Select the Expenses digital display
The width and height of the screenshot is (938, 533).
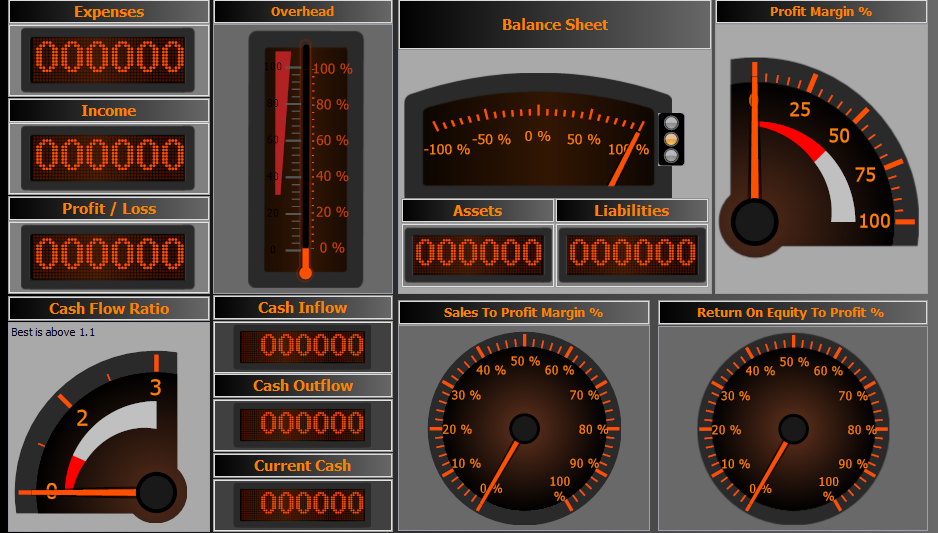[x=108, y=59]
